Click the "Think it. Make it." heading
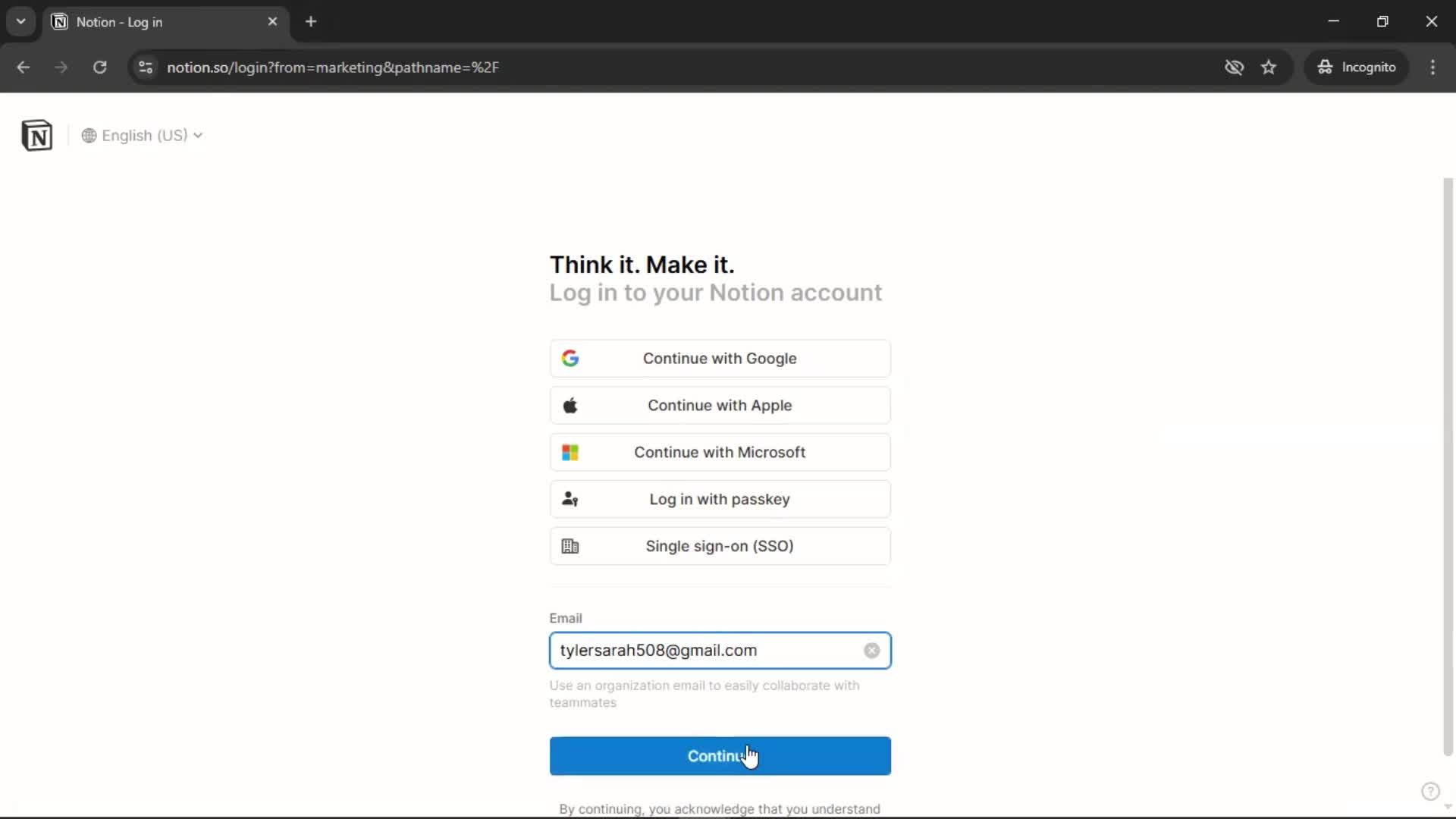1456x819 pixels. pyautogui.click(x=642, y=265)
